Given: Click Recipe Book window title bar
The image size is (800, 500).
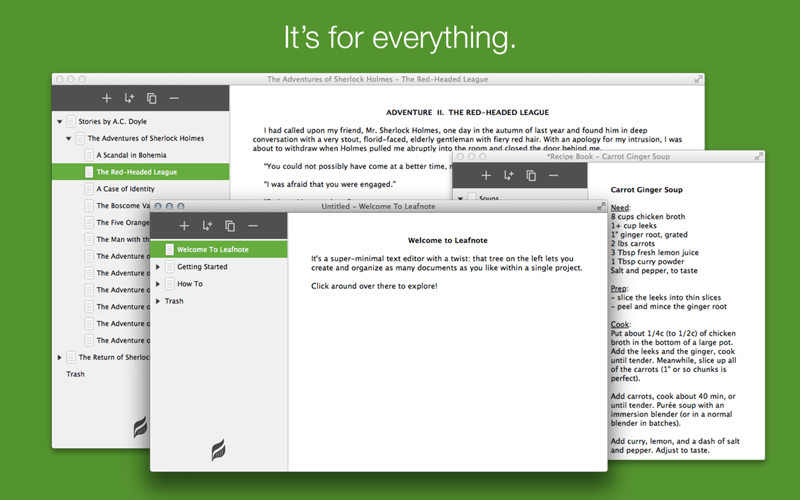Looking at the screenshot, I should coord(608,157).
